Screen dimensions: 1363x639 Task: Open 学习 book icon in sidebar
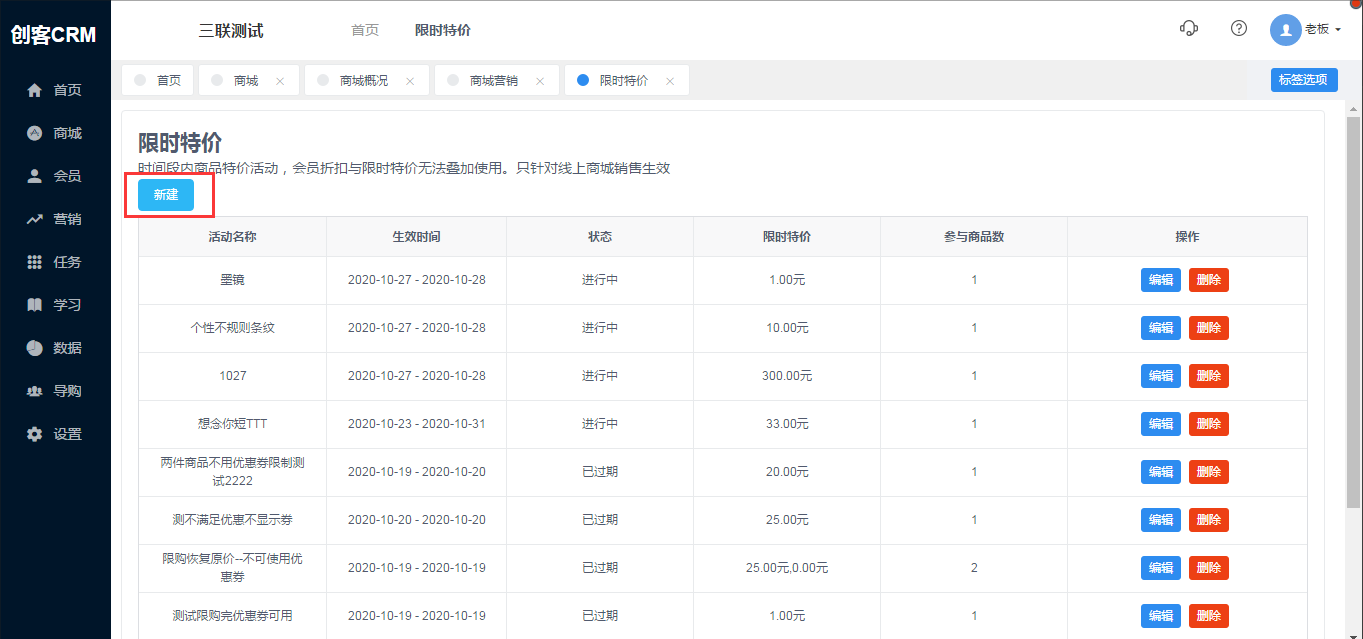pyautogui.click(x=35, y=305)
